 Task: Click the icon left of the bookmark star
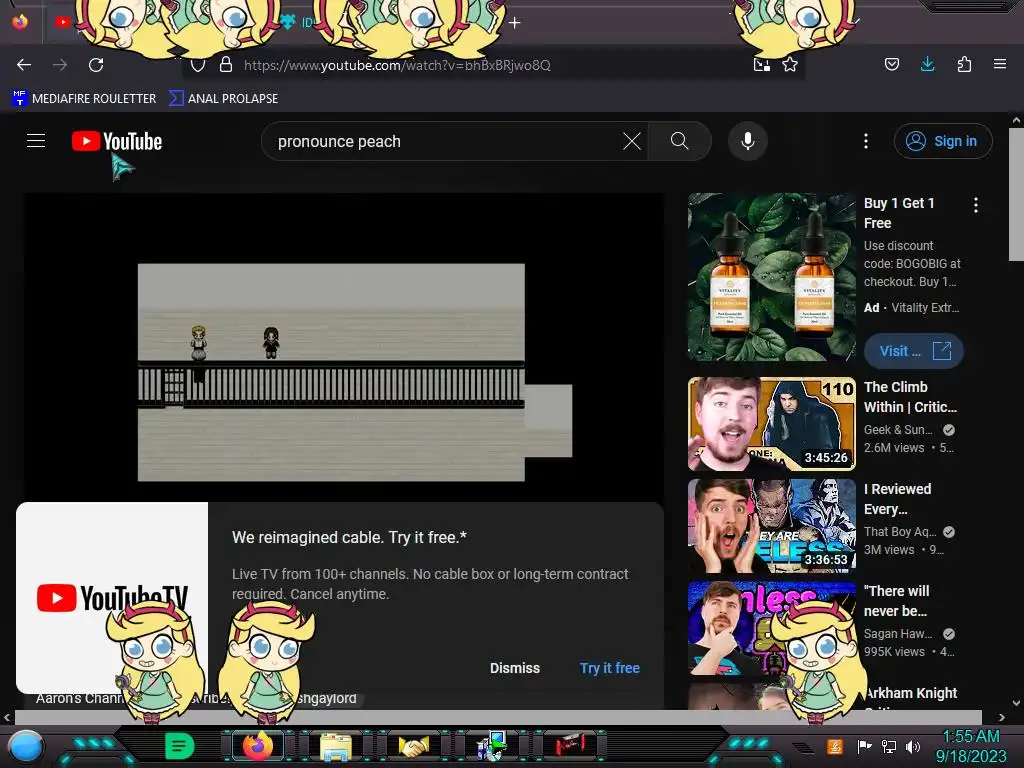pyautogui.click(x=761, y=64)
